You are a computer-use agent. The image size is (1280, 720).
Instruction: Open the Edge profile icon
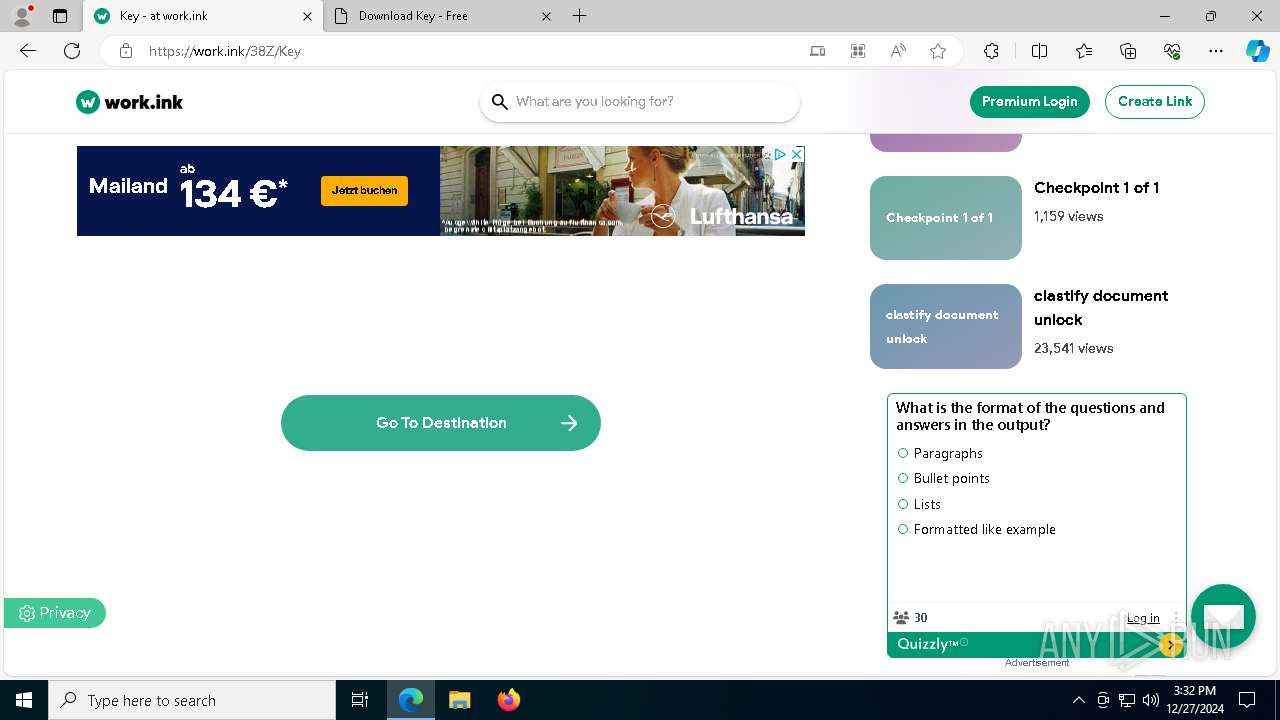[22, 16]
